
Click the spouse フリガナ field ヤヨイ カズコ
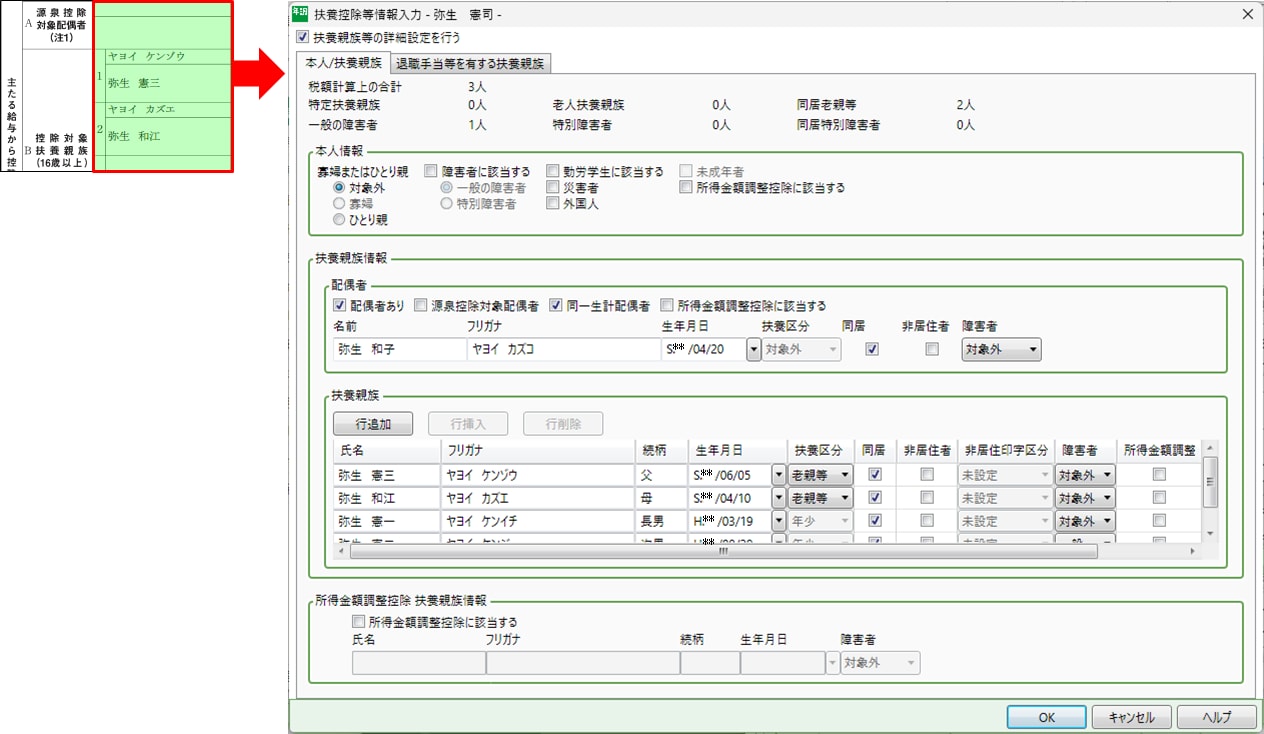coord(560,350)
